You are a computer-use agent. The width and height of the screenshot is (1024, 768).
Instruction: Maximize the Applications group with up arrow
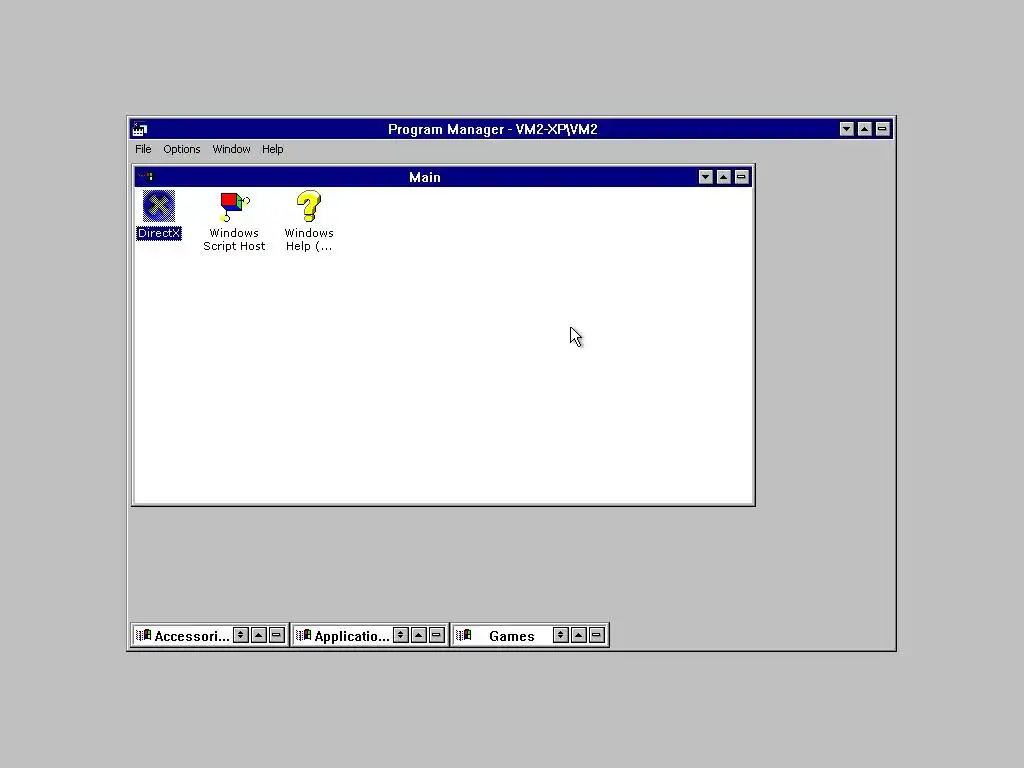(x=419, y=635)
